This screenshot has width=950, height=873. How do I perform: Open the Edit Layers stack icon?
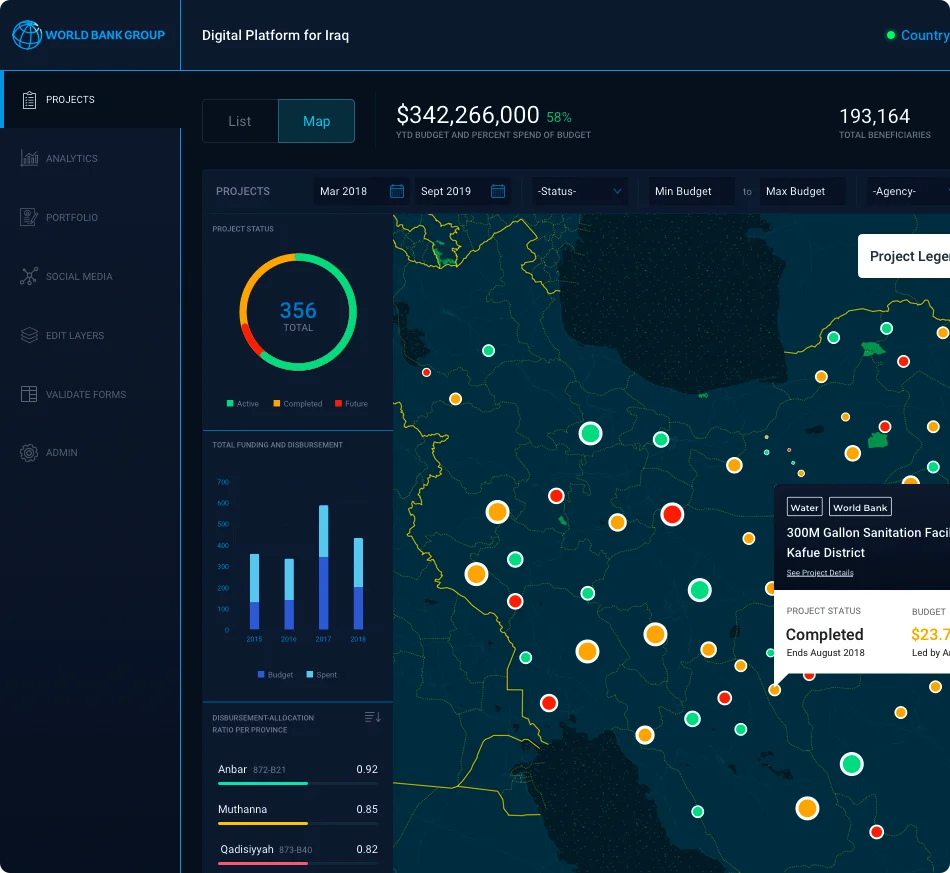pyautogui.click(x=29, y=335)
